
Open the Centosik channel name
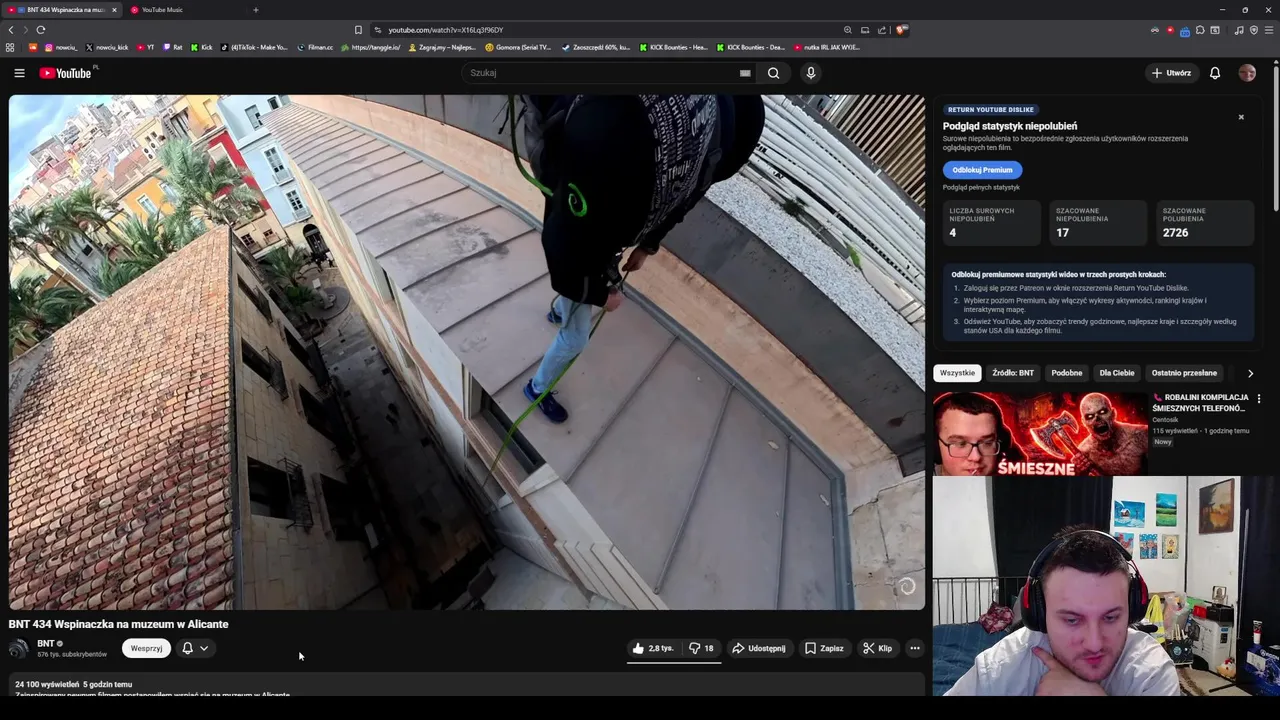(x=1165, y=420)
